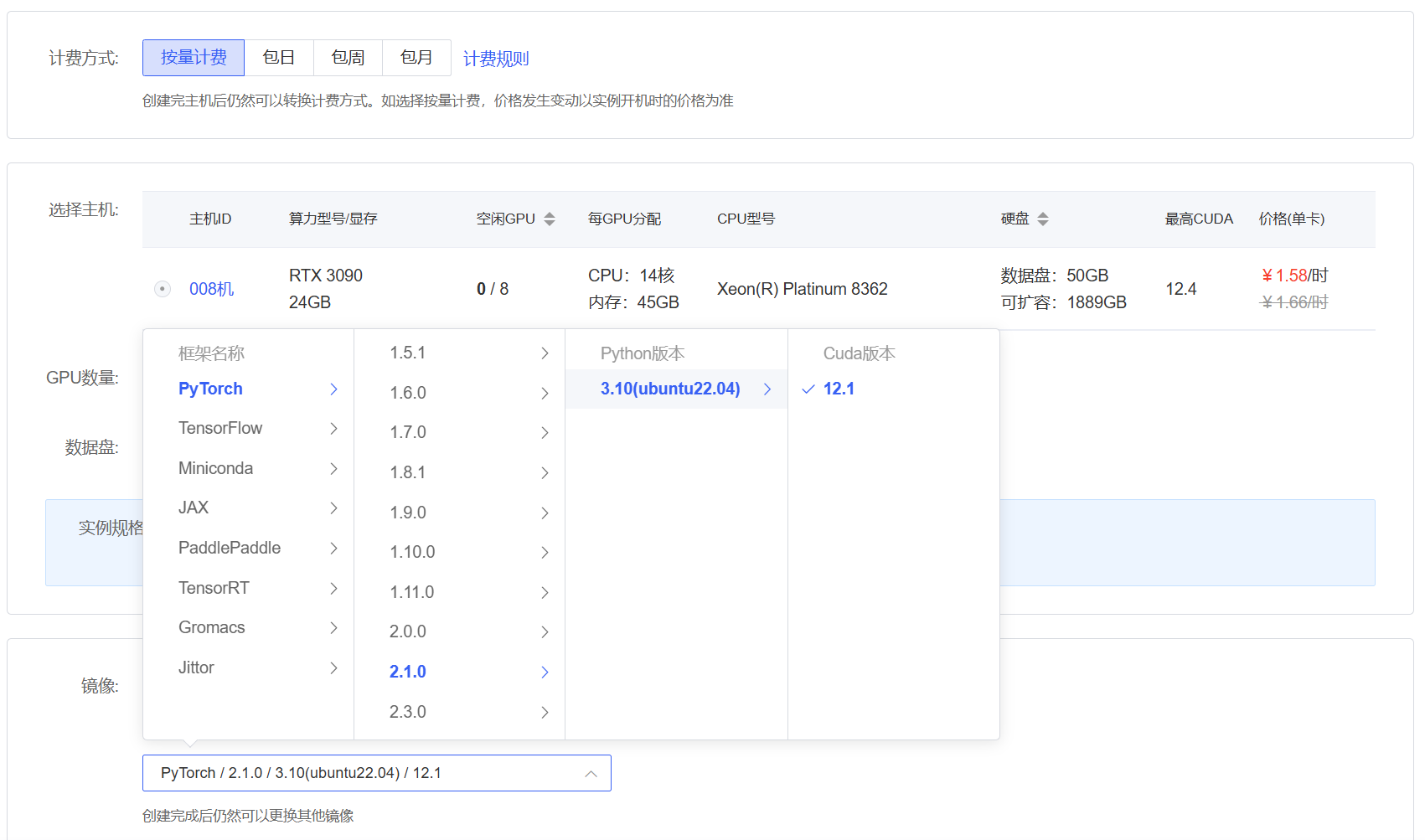Click the arrow next to Python 3.10(ubuntu22.04)
The width and height of the screenshot is (1425, 840).
(767, 389)
